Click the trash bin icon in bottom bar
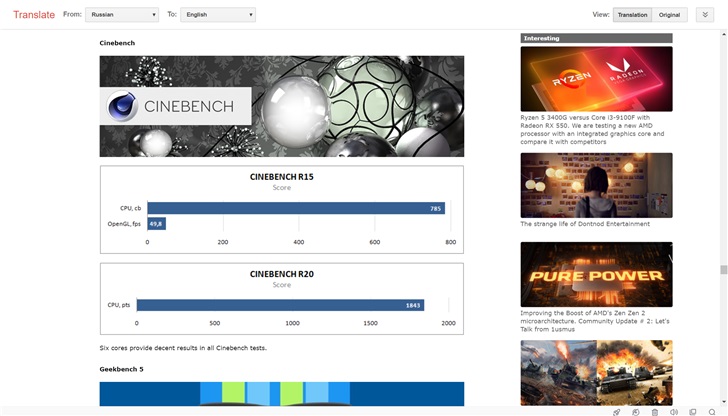 (x=655, y=412)
